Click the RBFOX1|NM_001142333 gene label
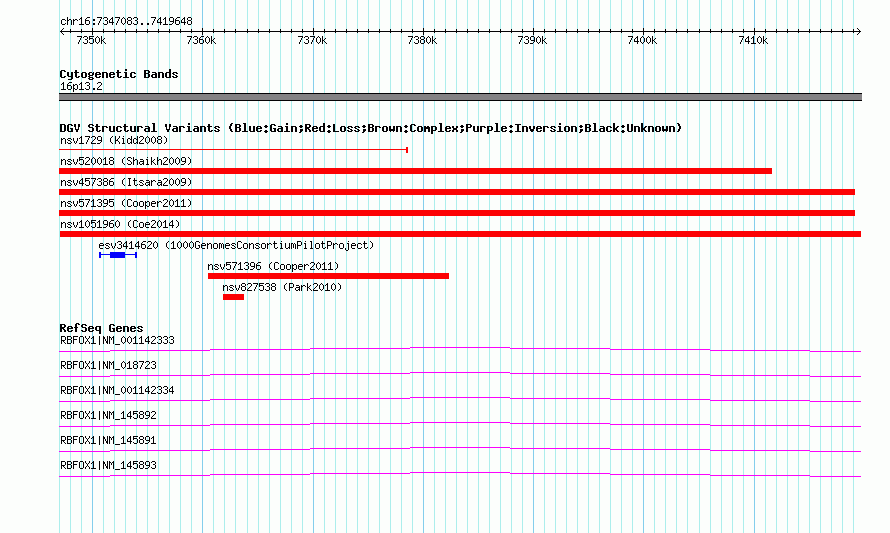Viewport: 890px width, 533px height. 117,341
